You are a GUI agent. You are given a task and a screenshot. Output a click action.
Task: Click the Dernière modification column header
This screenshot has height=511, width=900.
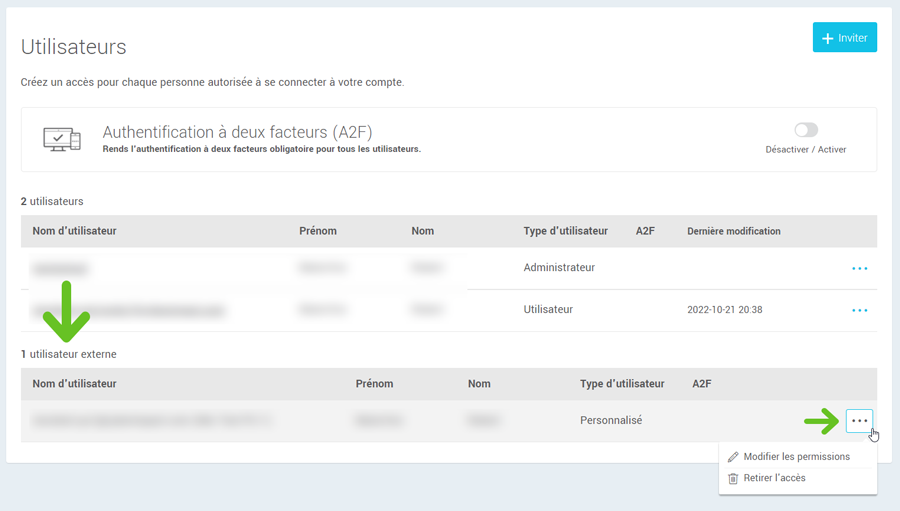tap(733, 231)
